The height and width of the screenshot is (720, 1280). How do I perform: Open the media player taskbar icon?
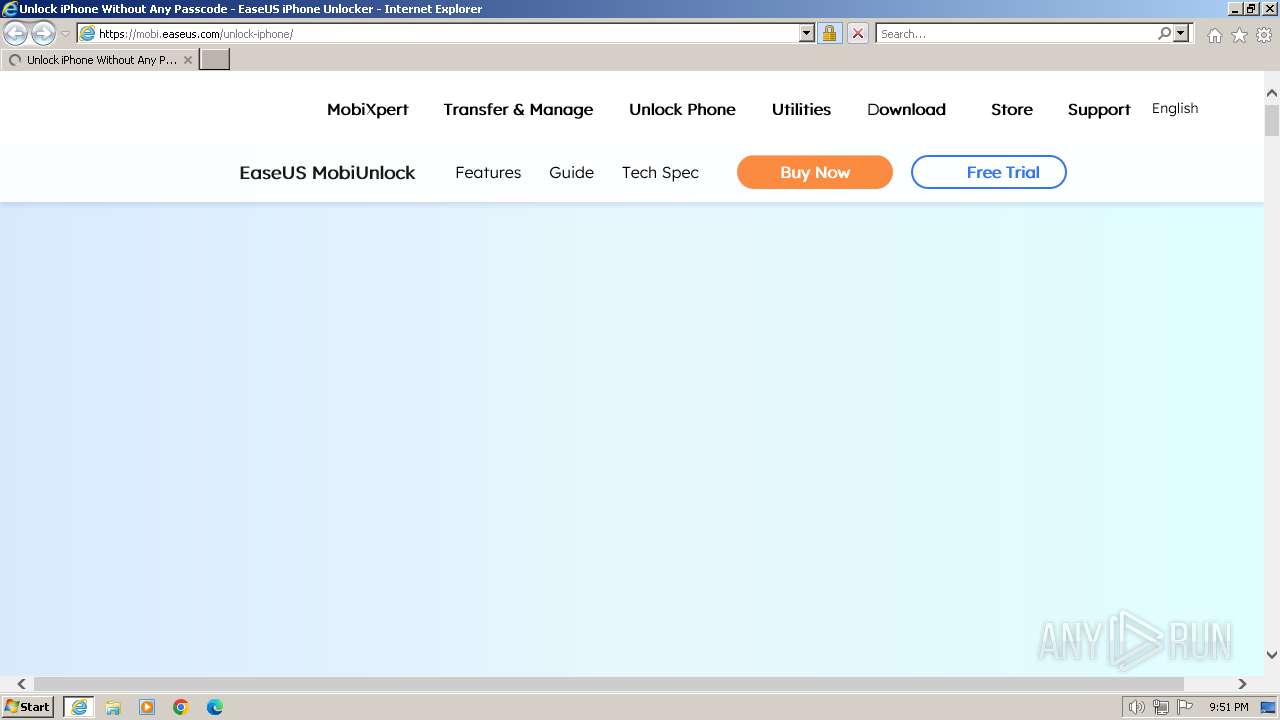click(147, 707)
